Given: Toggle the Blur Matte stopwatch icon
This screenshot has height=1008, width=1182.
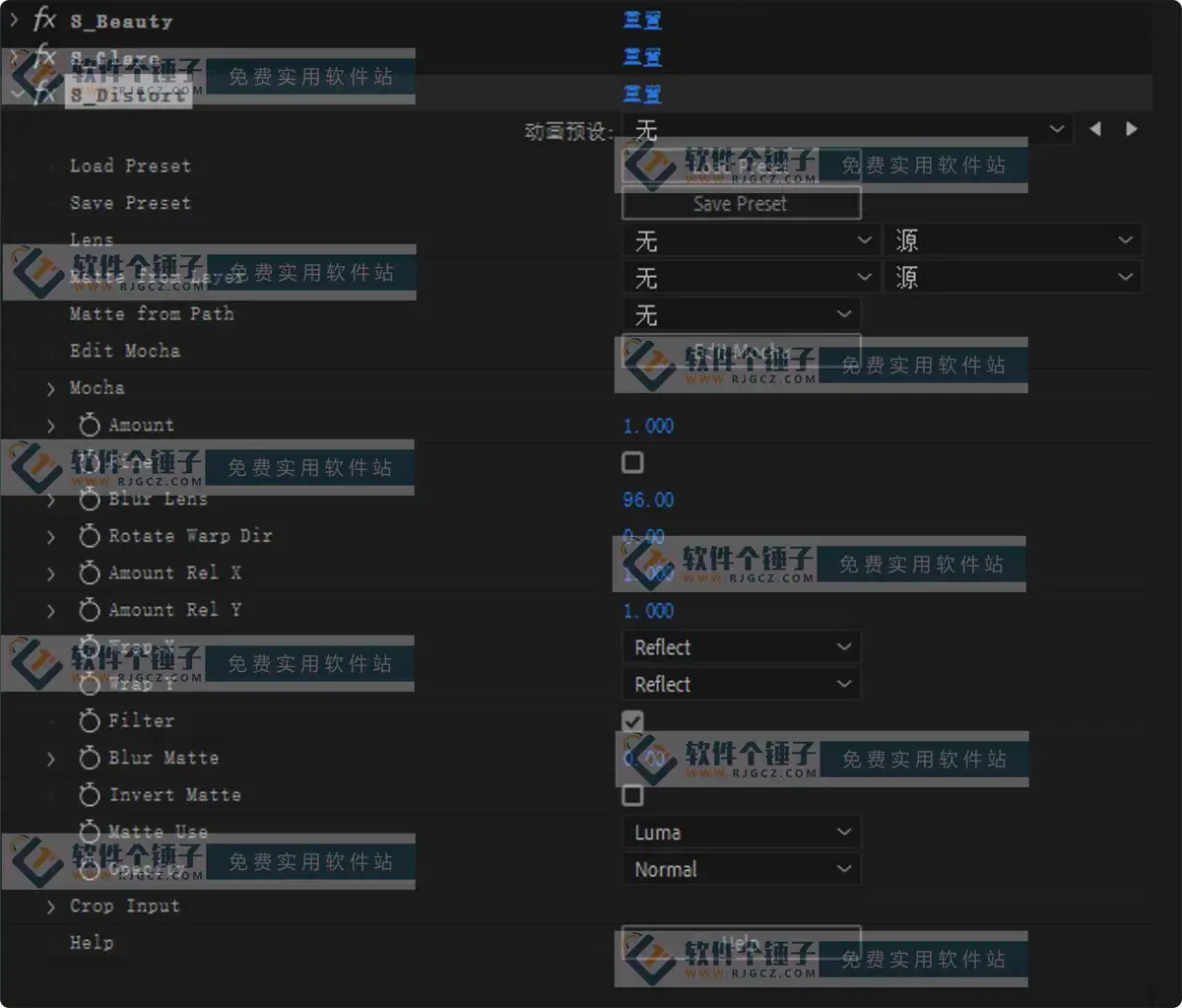Looking at the screenshot, I should click(90, 759).
